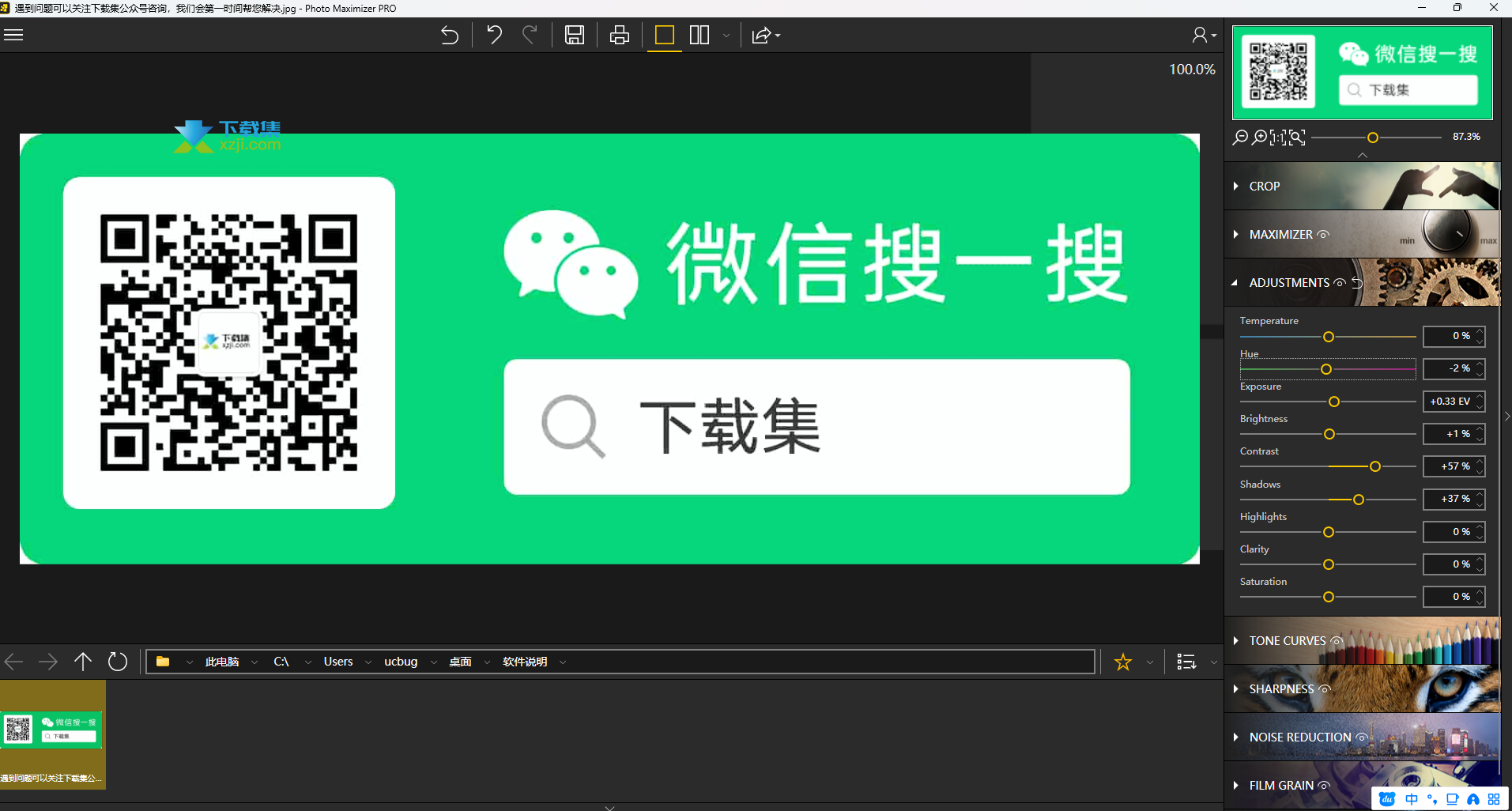Zoom in with plus magnifier
The height and width of the screenshot is (811, 1512).
(1260, 138)
